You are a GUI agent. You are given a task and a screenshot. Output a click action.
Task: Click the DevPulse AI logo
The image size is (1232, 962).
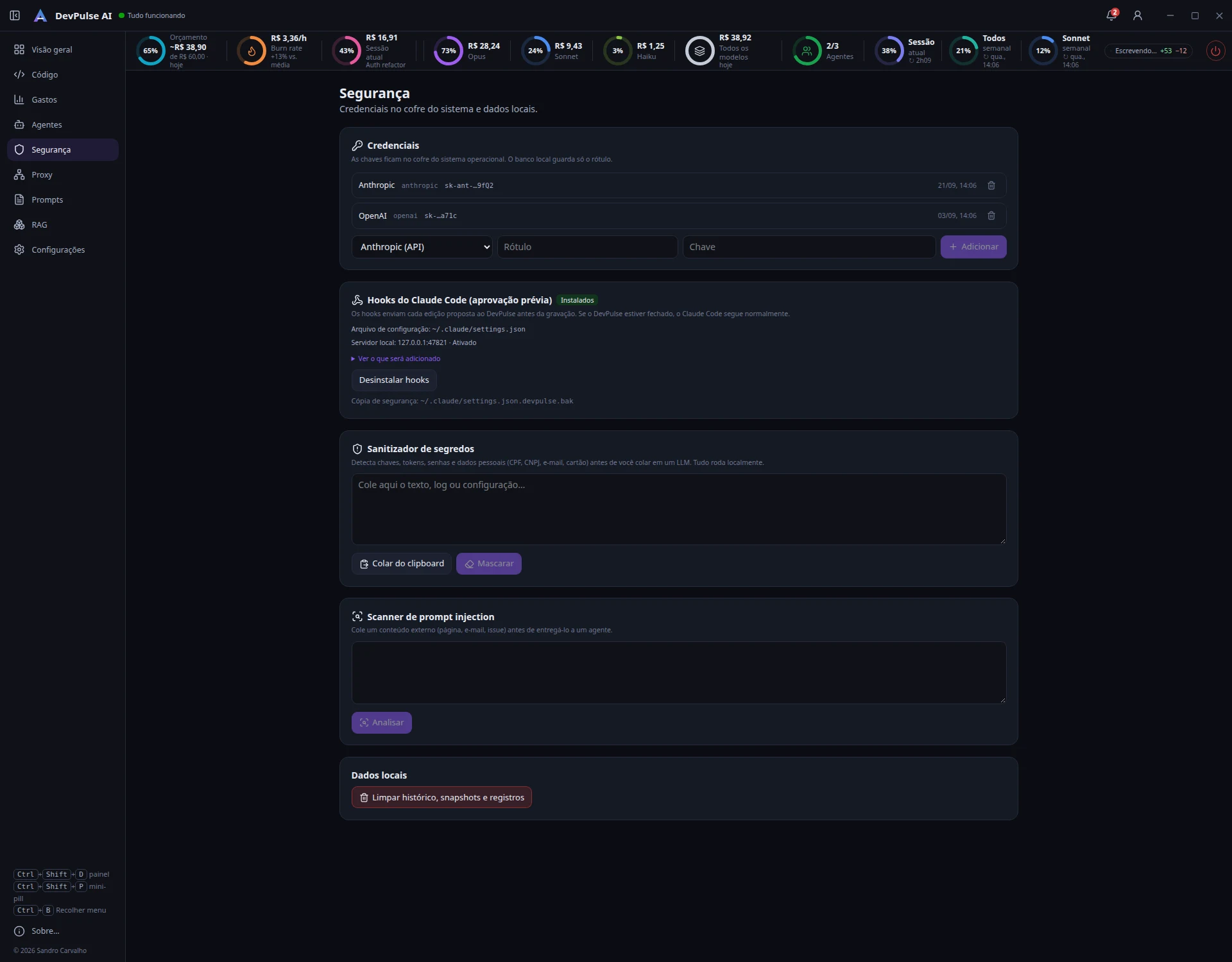tap(40, 15)
